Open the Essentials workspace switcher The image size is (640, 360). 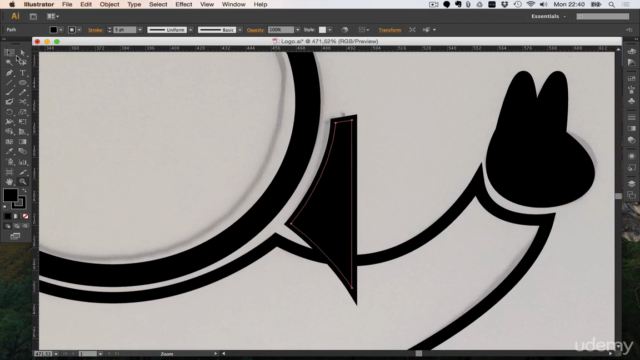click(548, 16)
